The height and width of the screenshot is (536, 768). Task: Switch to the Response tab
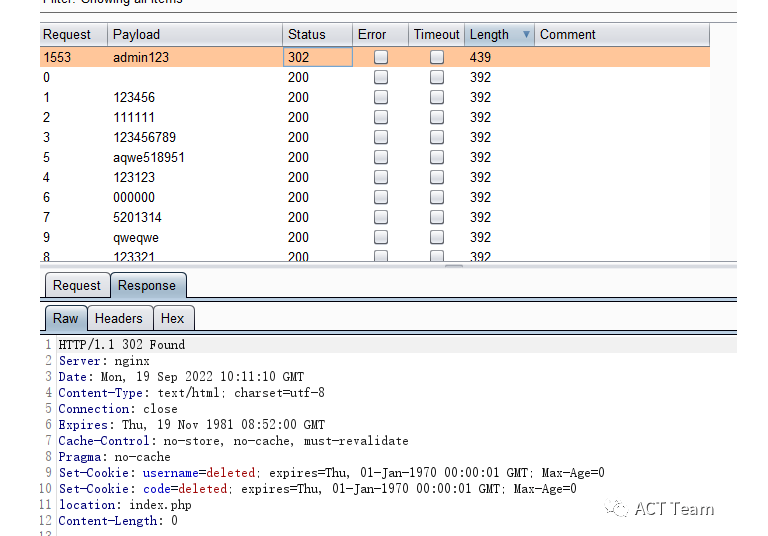(x=147, y=286)
